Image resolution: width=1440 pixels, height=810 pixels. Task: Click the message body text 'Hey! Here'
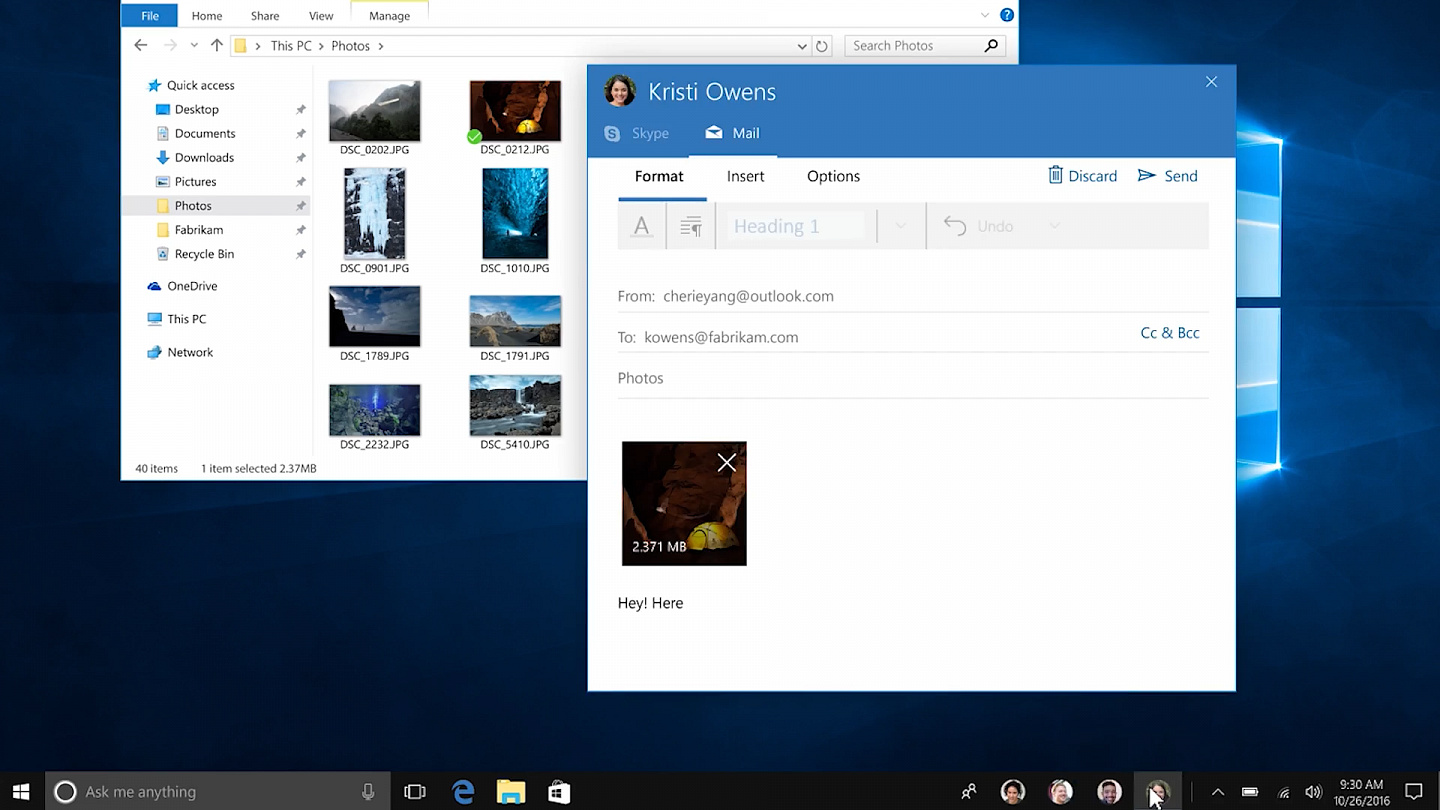coord(650,603)
